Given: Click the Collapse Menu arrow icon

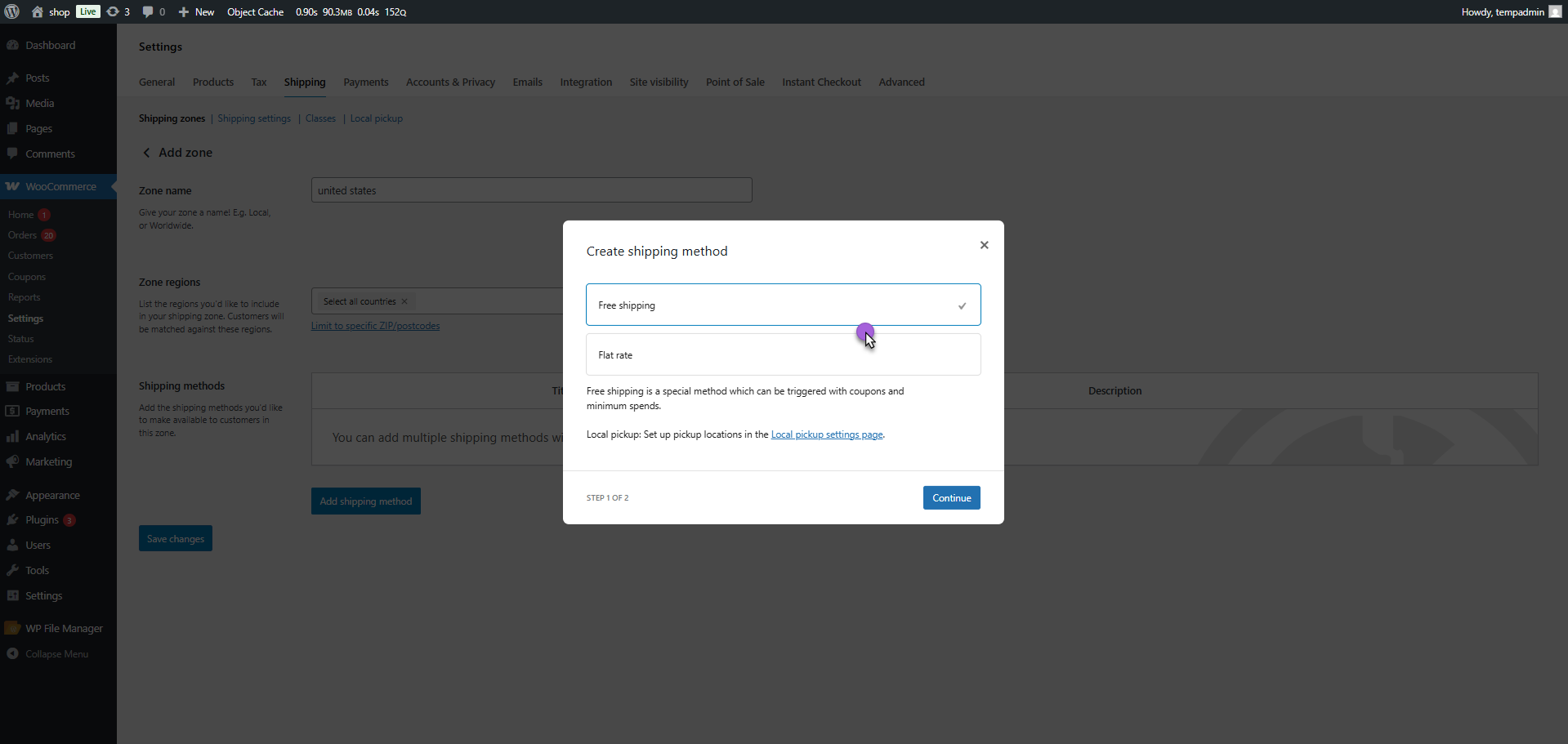Looking at the screenshot, I should point(12,653).
